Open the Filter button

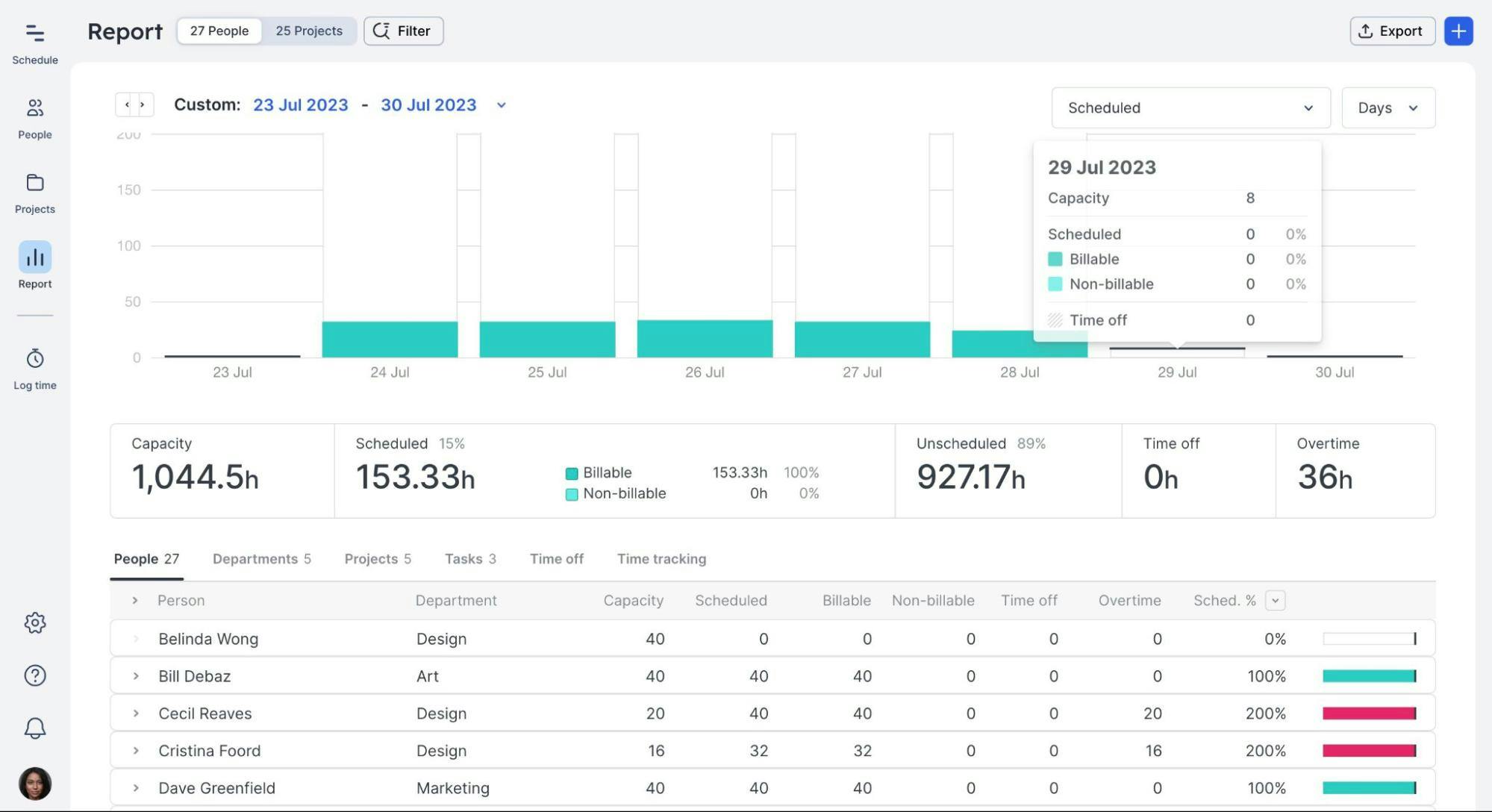click(403, 31)
